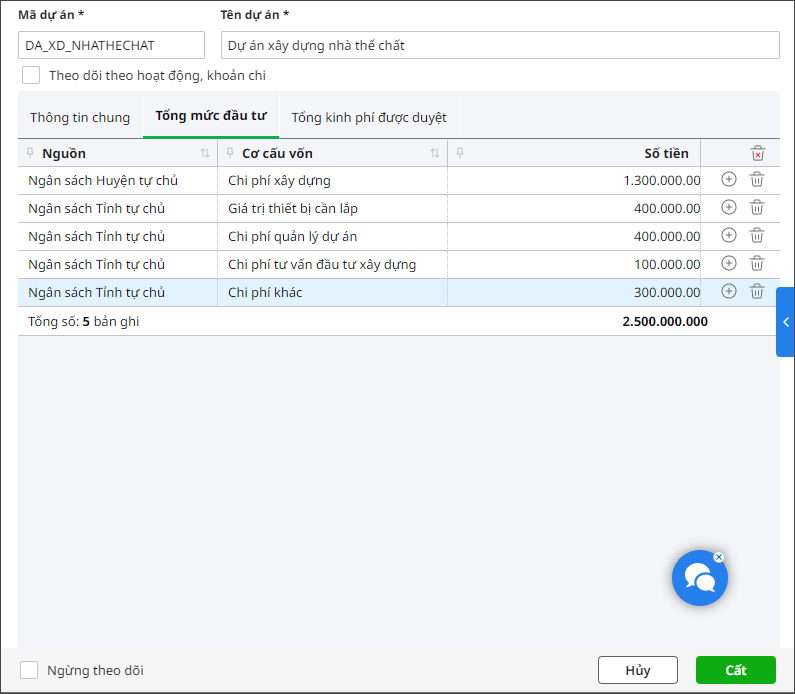
Task: Focus the Tên dự án input field
Action: (500, 45)
